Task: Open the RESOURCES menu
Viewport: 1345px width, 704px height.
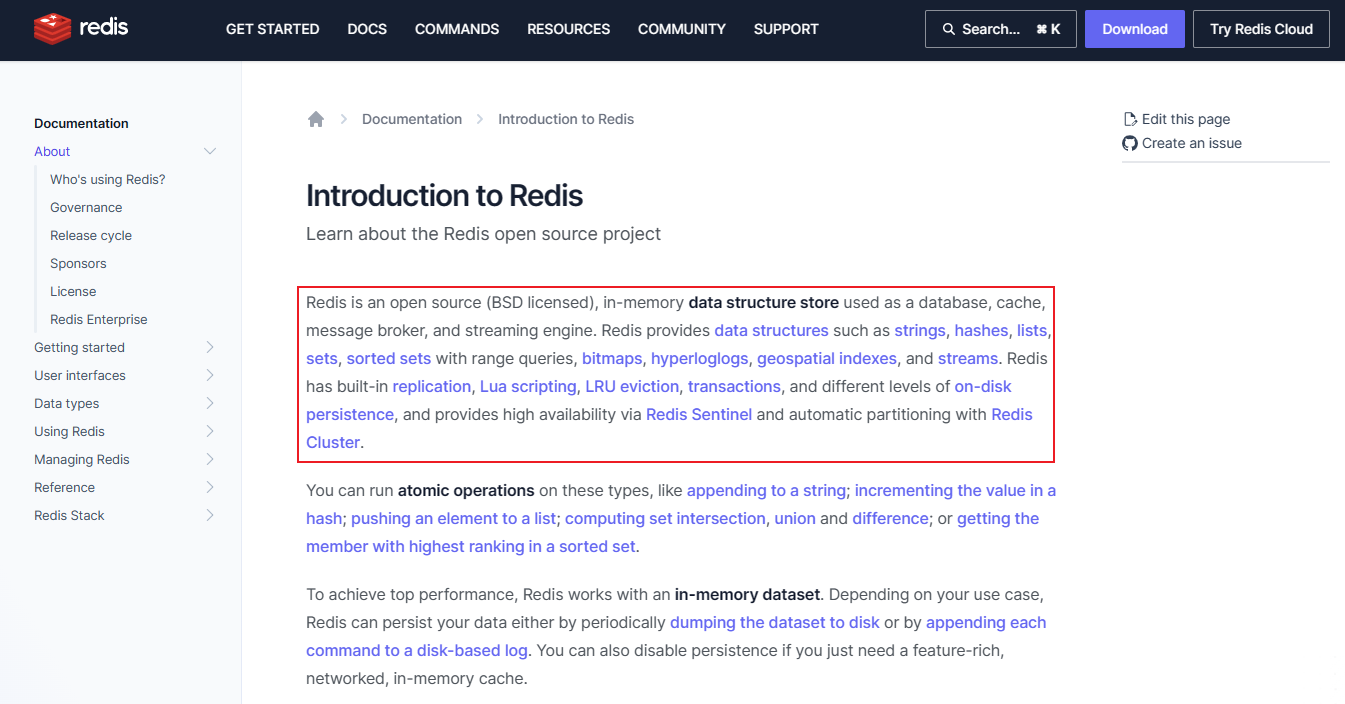Action: (x=569, y=29)
